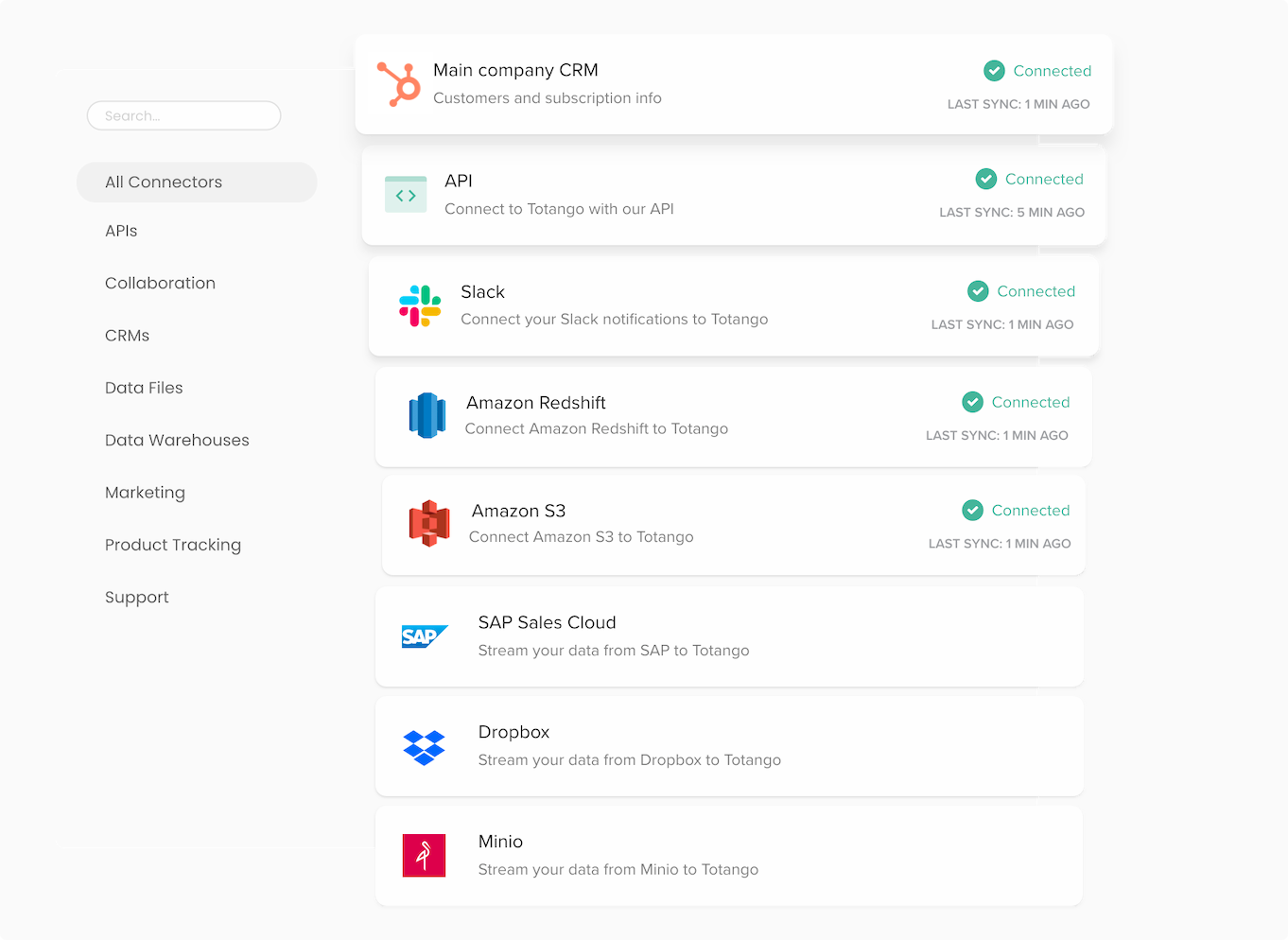Screen dimensions: 1288x940
Task: Click last sync text on Main company CRM
Action: [1018, 104]
